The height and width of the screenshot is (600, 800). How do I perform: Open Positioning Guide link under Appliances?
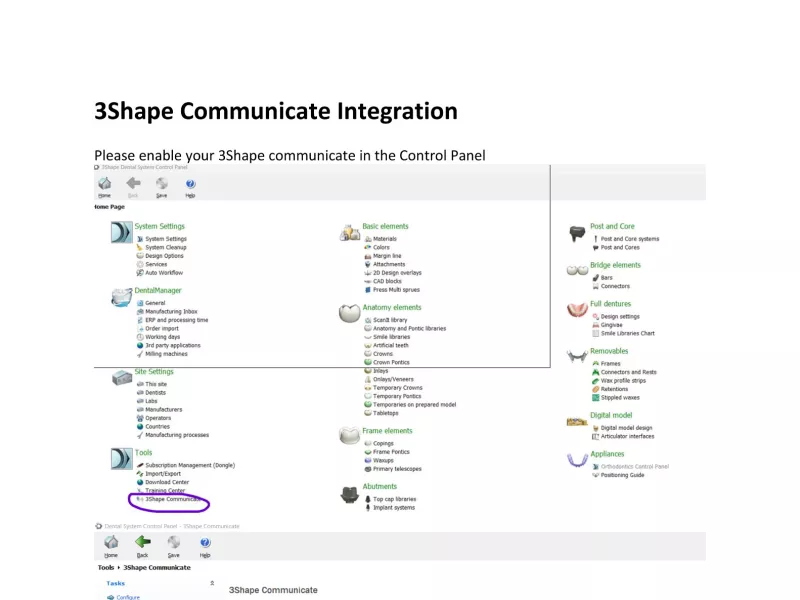click(622, 475)
